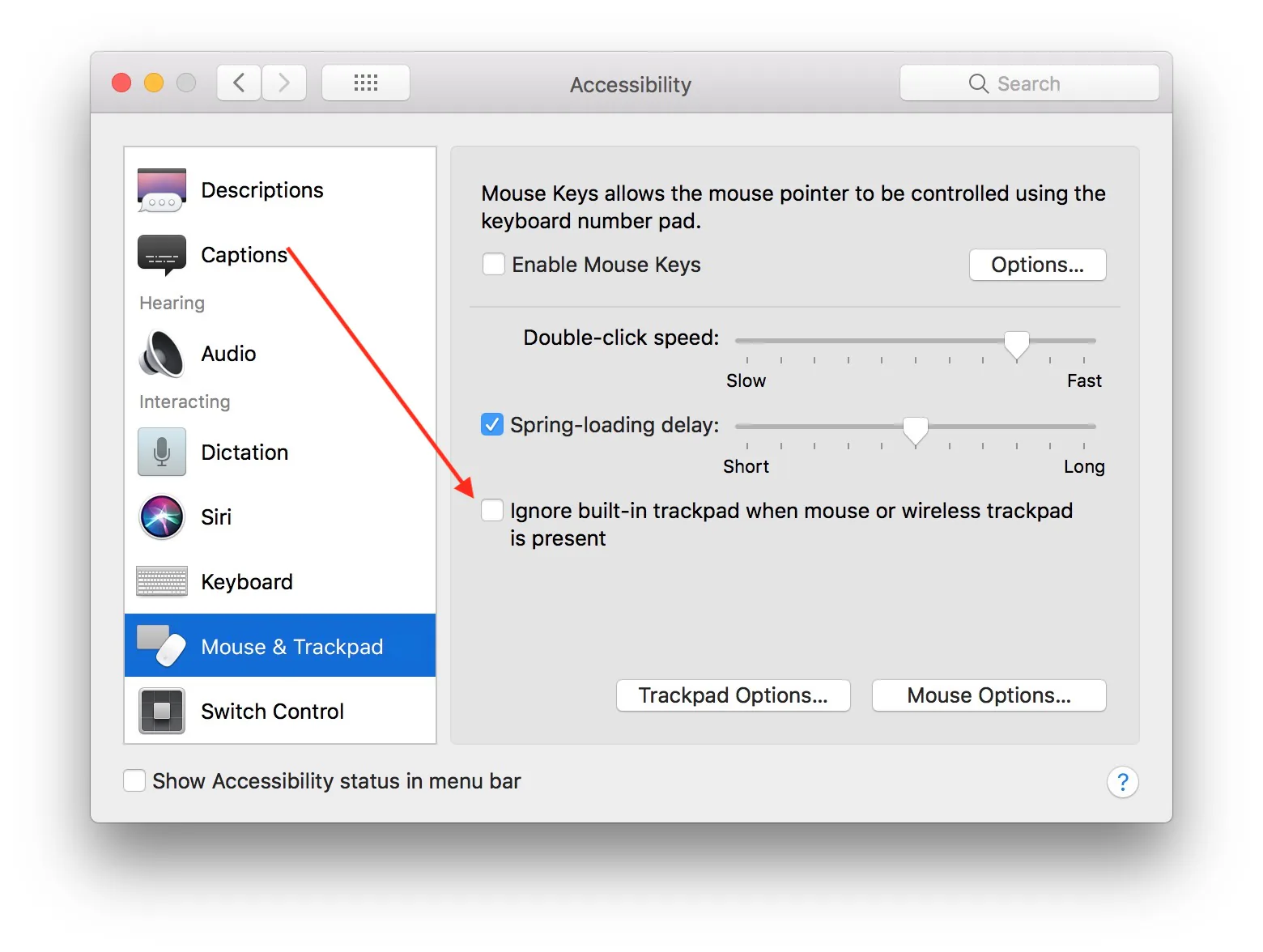Select the Audio speaker icon

point(162,354)
